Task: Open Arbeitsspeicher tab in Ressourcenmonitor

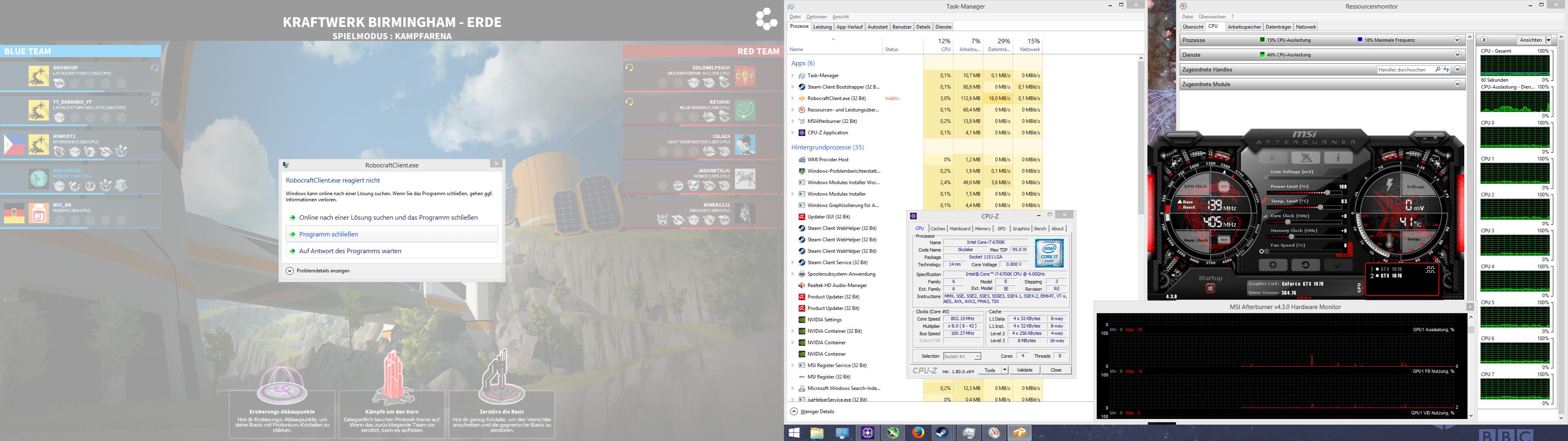Action: click(x=1244, y=27)
